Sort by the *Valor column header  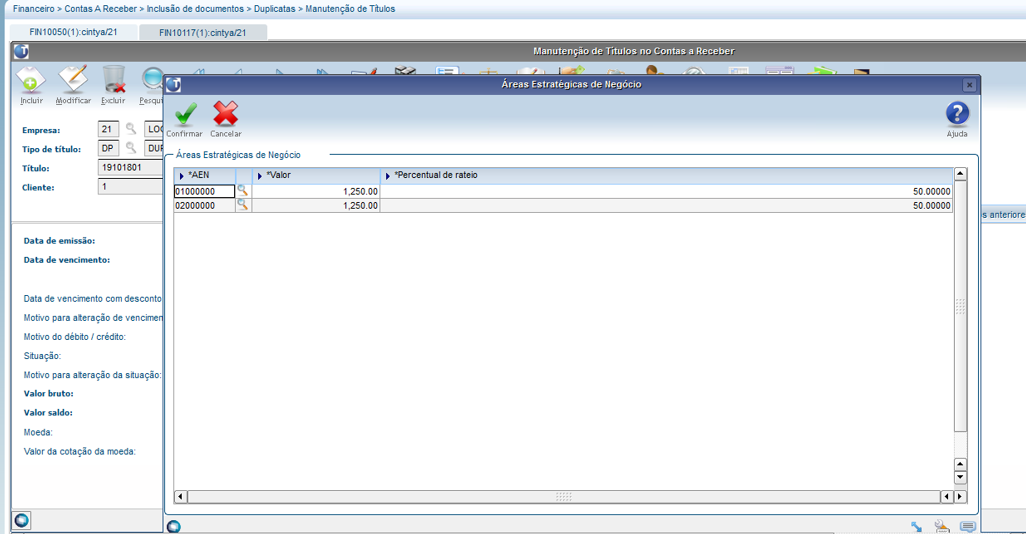[x=316, y=175]
